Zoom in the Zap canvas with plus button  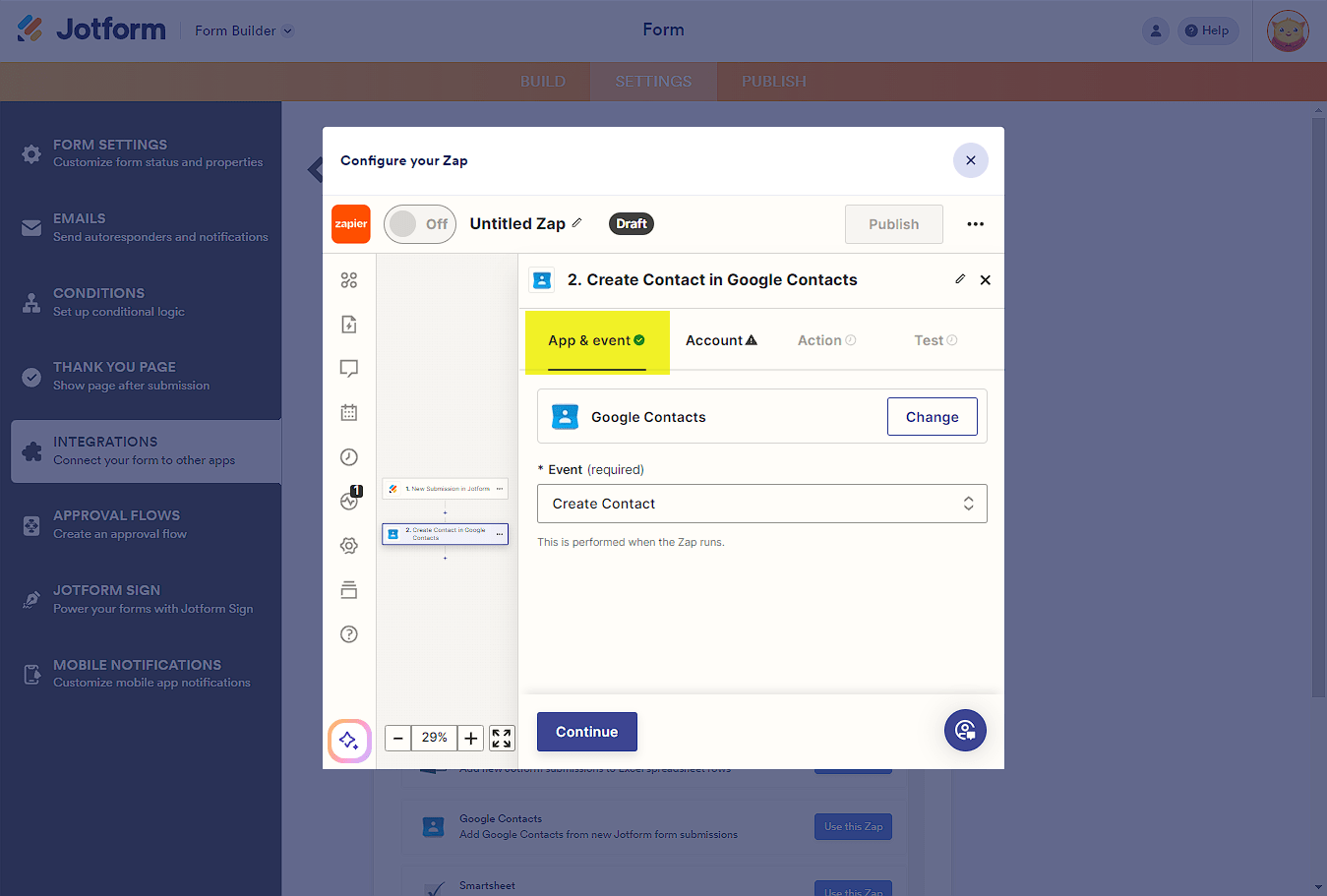(x=471, y=738)
